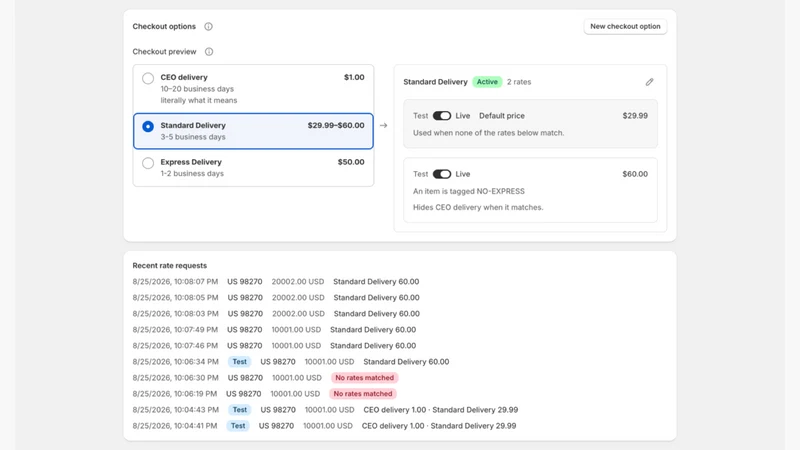800x450 pixels.
Task: Click the Checkout preview info icon
Action: 209,52
